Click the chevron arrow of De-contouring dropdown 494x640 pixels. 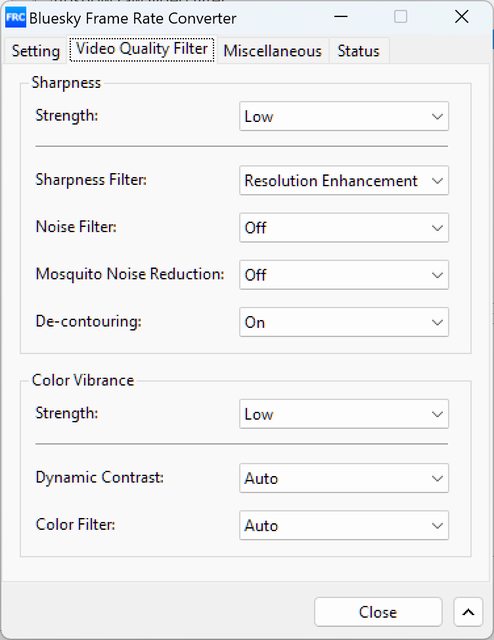click(437, 322)
